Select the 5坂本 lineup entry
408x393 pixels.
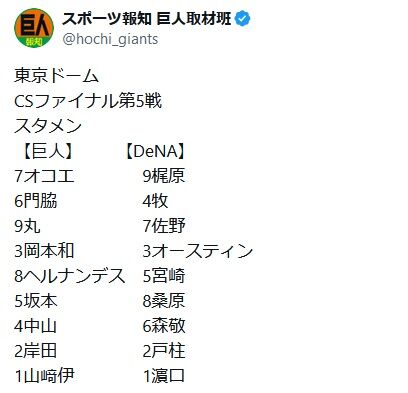click(x=36, y=301)
